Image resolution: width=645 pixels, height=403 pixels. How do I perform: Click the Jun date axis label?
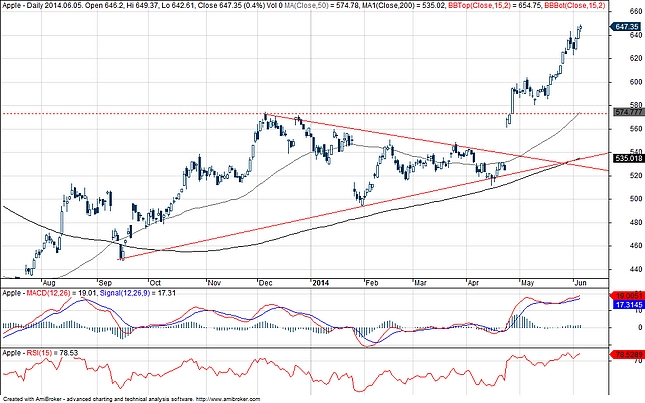580,283
